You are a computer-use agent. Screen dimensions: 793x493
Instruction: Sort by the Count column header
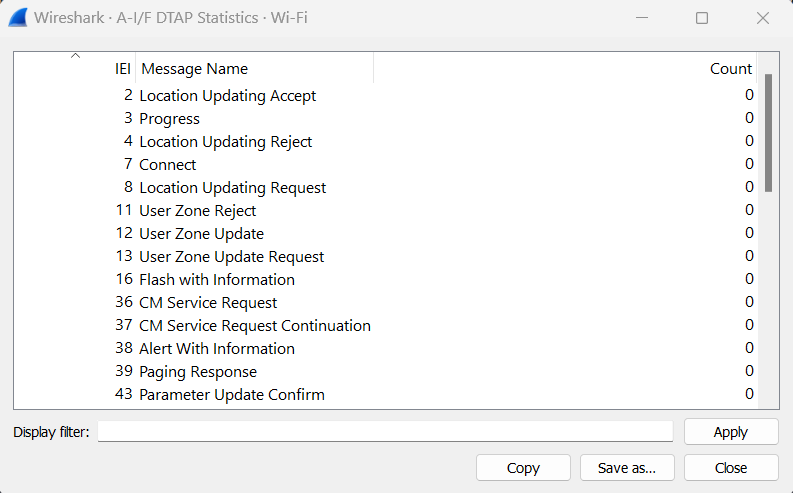pyautogui.click(x=730, y=69)
